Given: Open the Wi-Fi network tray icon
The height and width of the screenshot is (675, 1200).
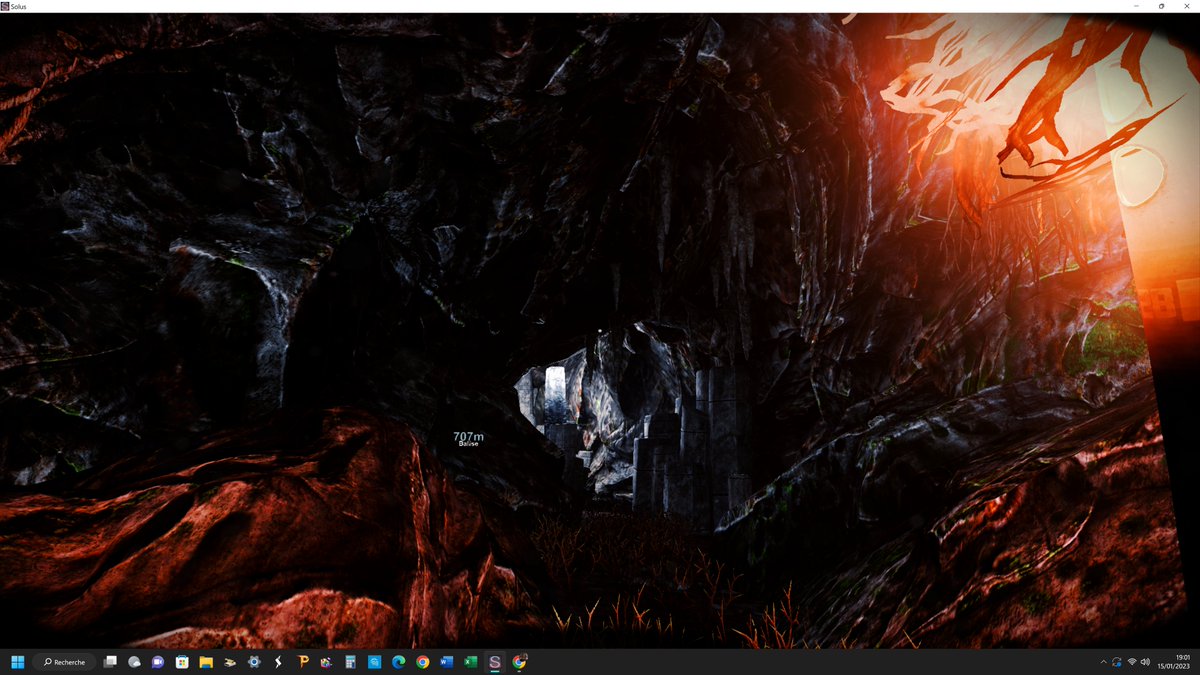Looking at the screenshot, I should [1131, 662].
